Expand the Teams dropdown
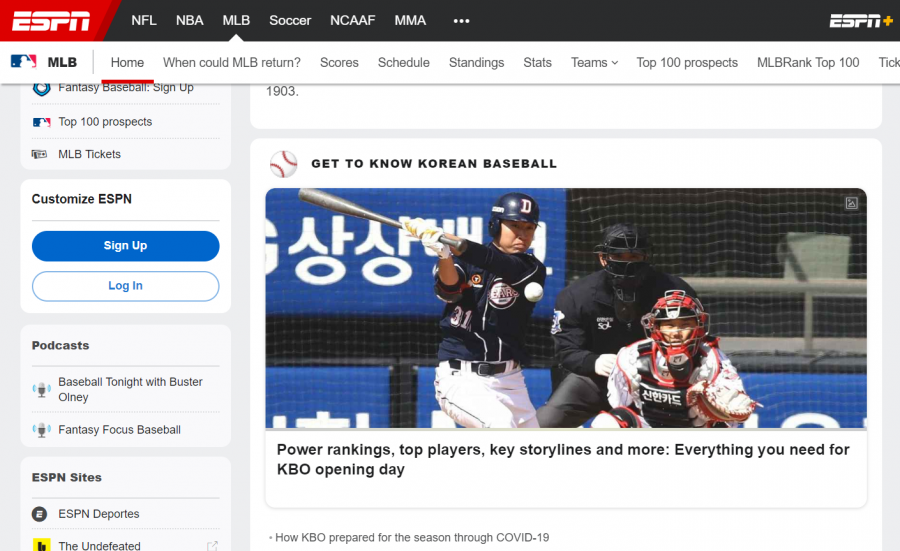Image resolution: width=900 pixels, height=551 pixels. point(594,63)
